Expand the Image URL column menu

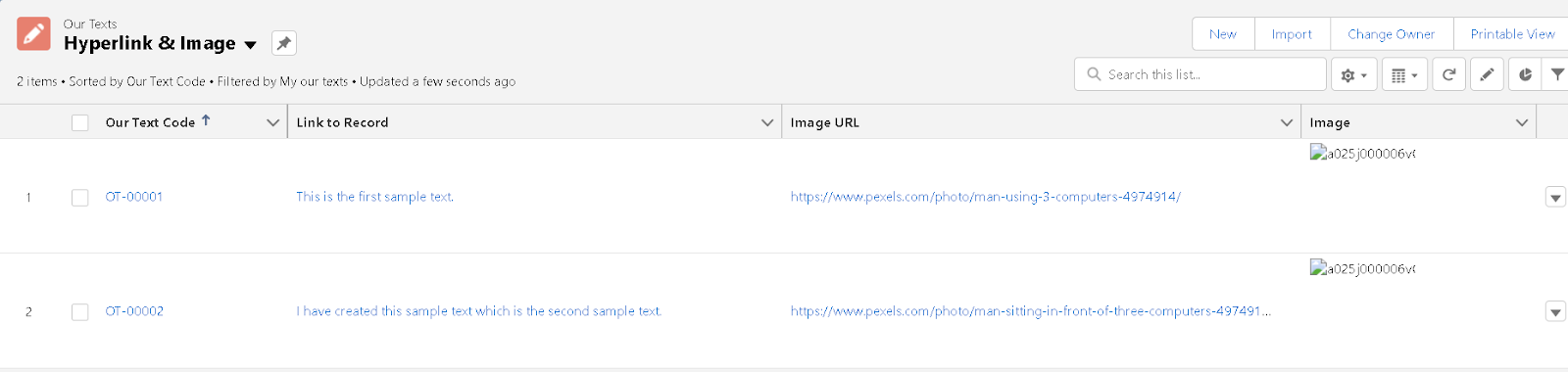pyautogui.click(x=1287, y=122)
